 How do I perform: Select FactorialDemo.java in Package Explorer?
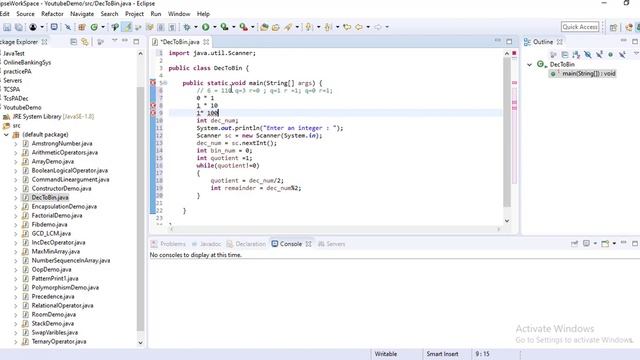57,216
